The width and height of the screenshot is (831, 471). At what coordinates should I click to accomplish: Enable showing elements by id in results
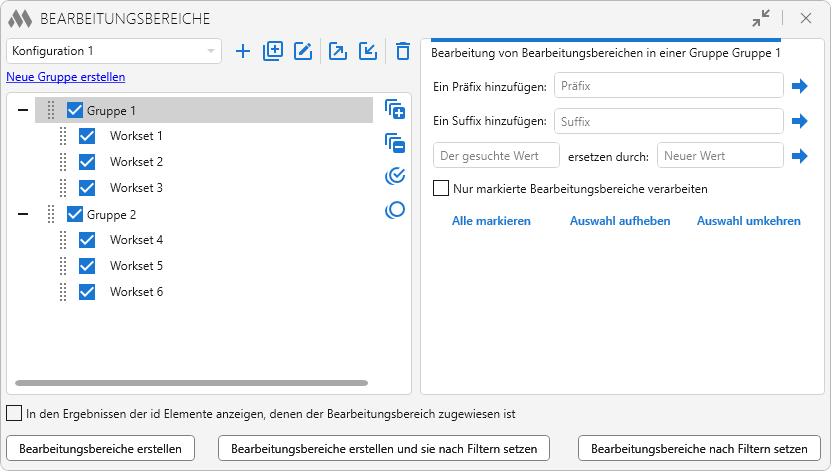(14, 413)
